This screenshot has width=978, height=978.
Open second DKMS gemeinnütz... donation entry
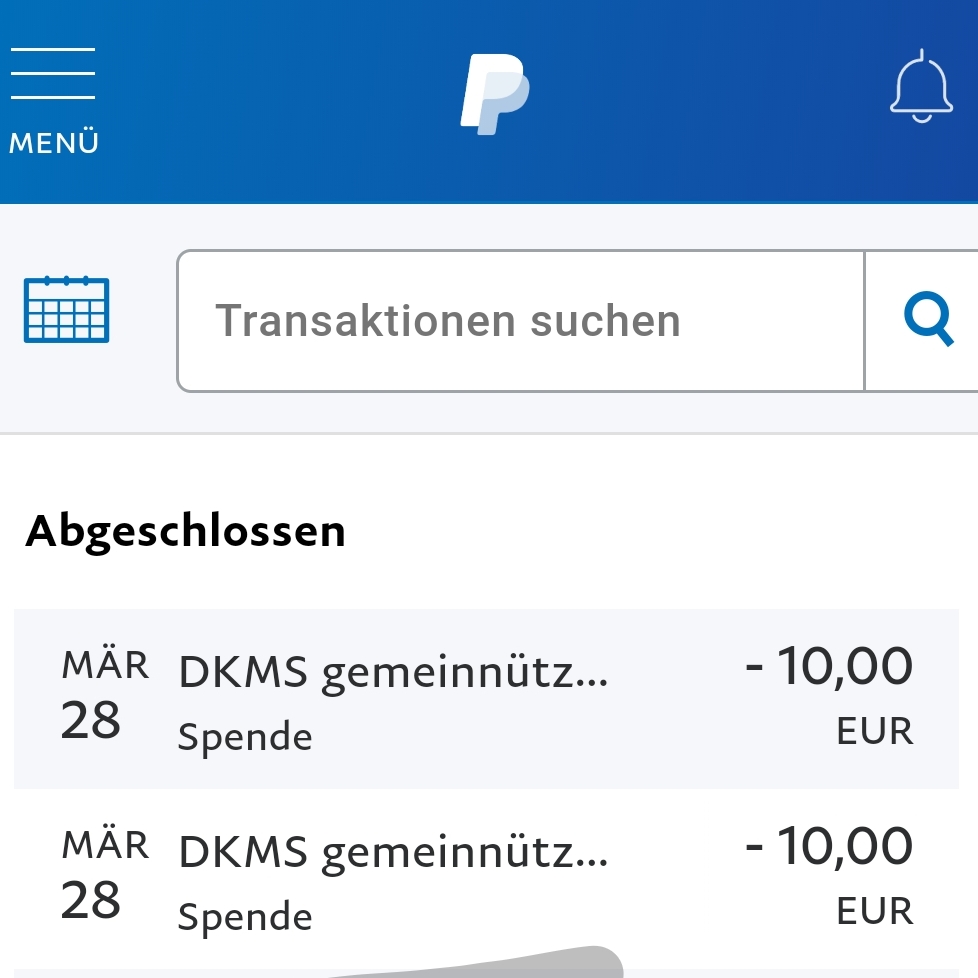click(487, 879)
